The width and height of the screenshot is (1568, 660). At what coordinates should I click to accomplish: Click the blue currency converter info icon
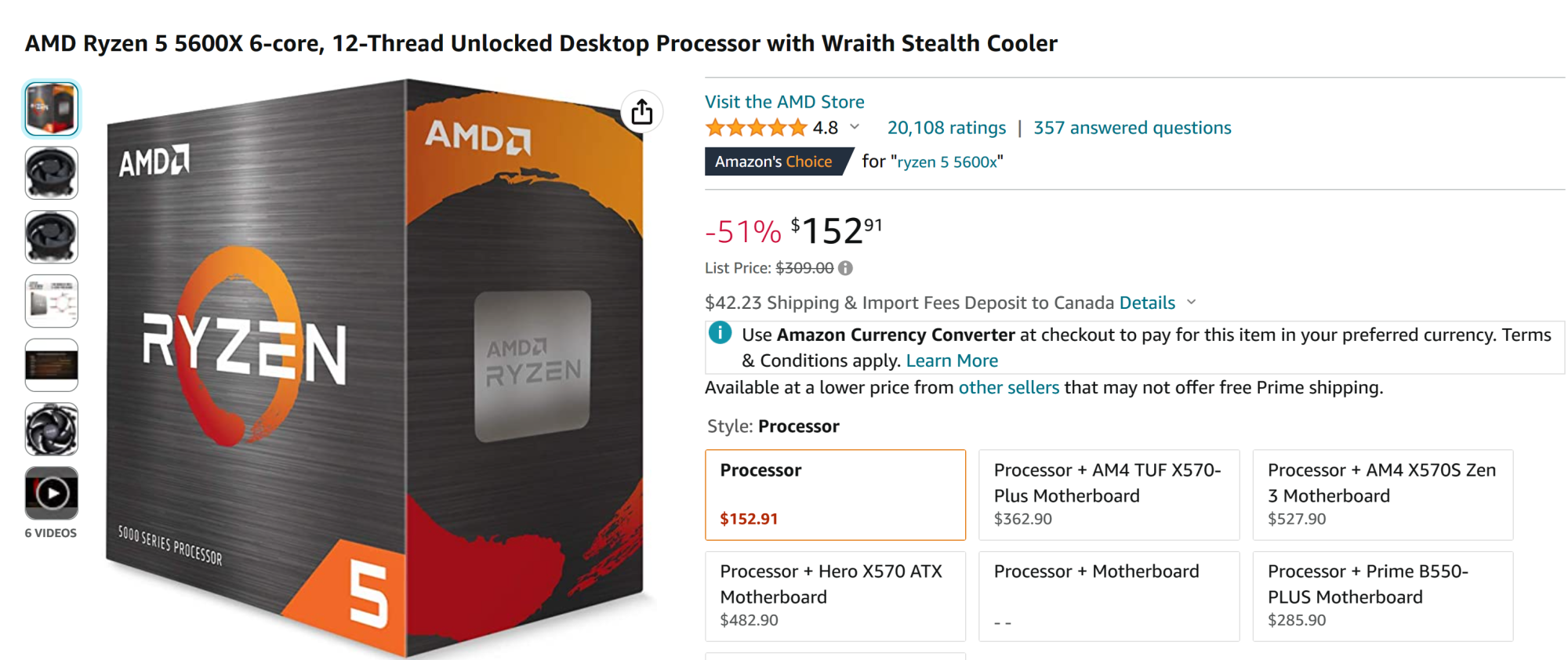tap(720, 333)
